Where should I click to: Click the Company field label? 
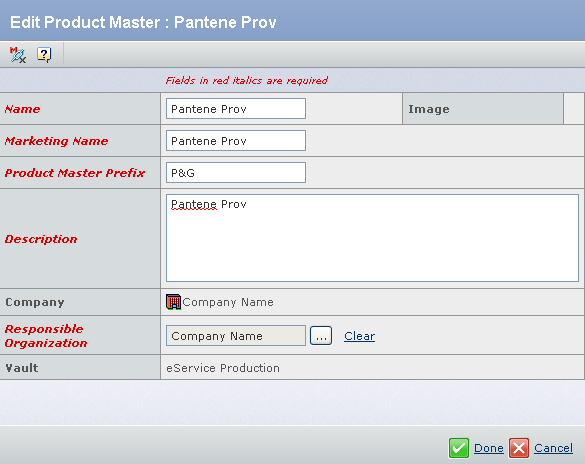coord(35,302)
